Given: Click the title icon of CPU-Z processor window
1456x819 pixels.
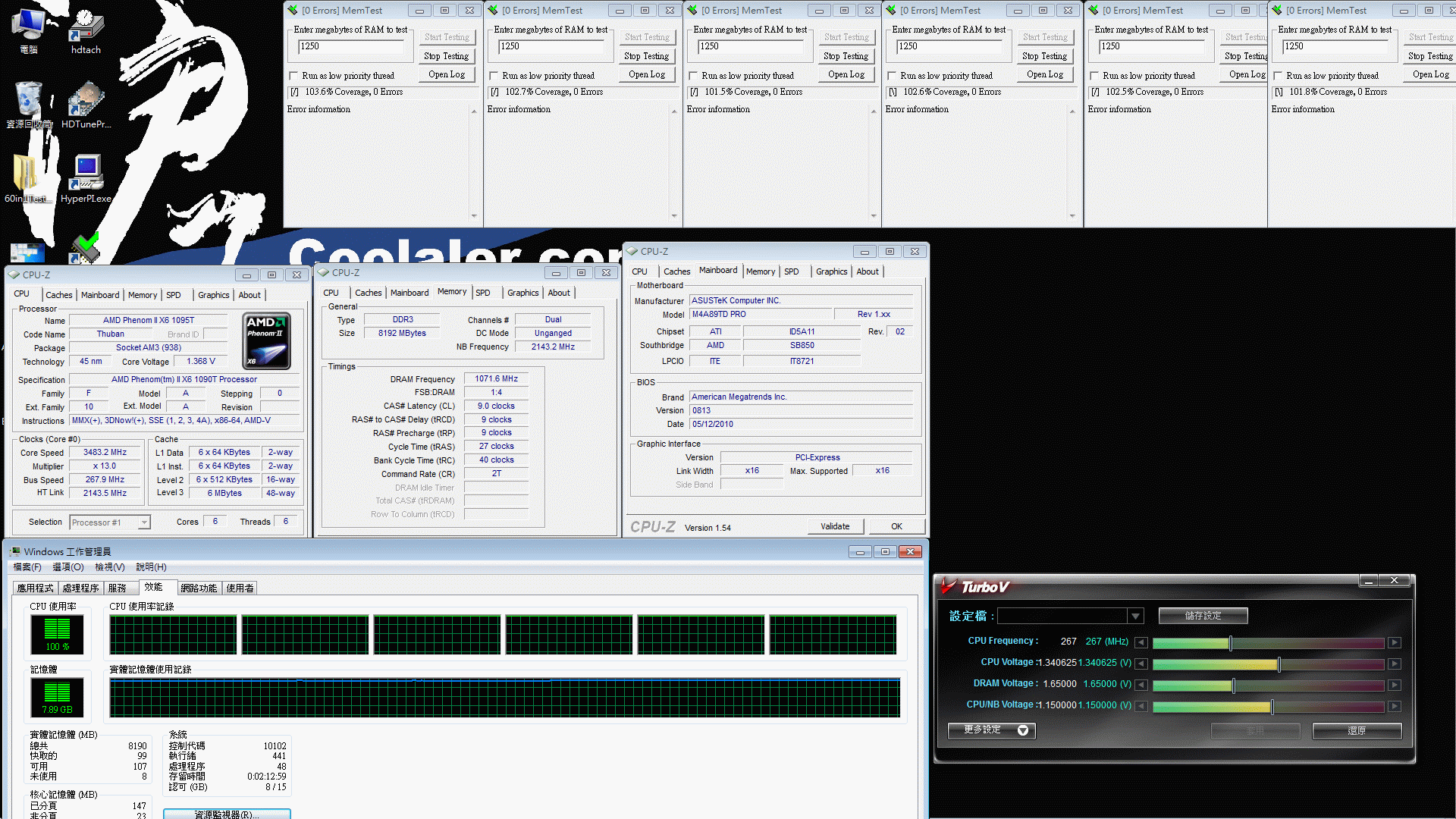Looking at the screenshot, I should click(14, 275).
